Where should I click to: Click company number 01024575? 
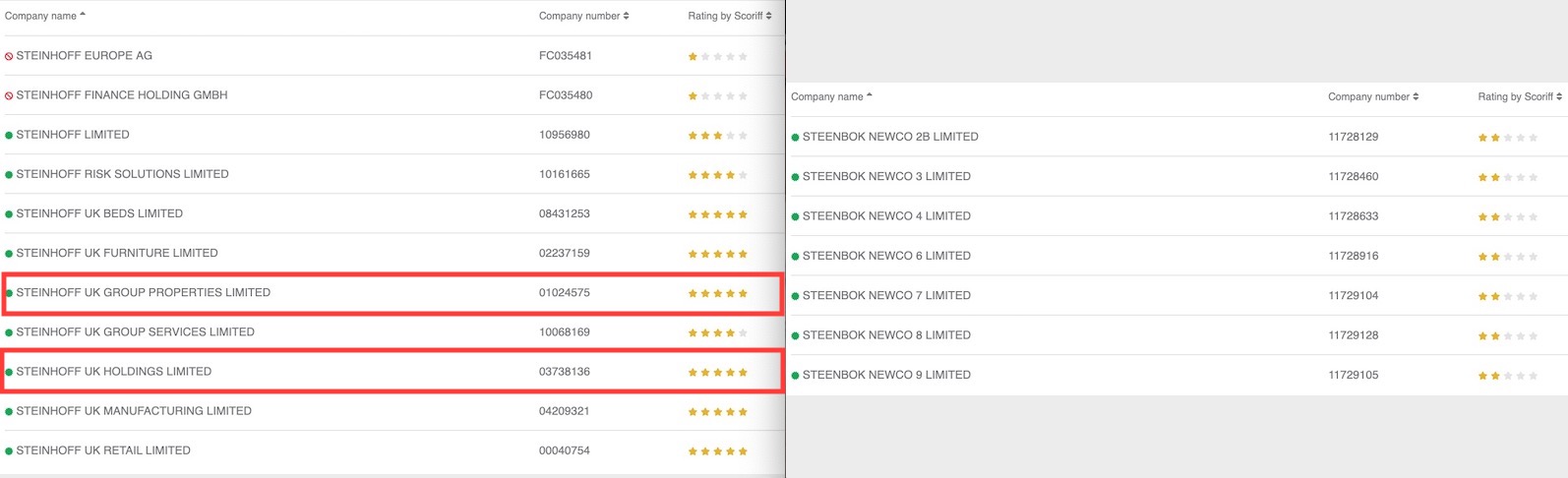[x=565, y=292]
